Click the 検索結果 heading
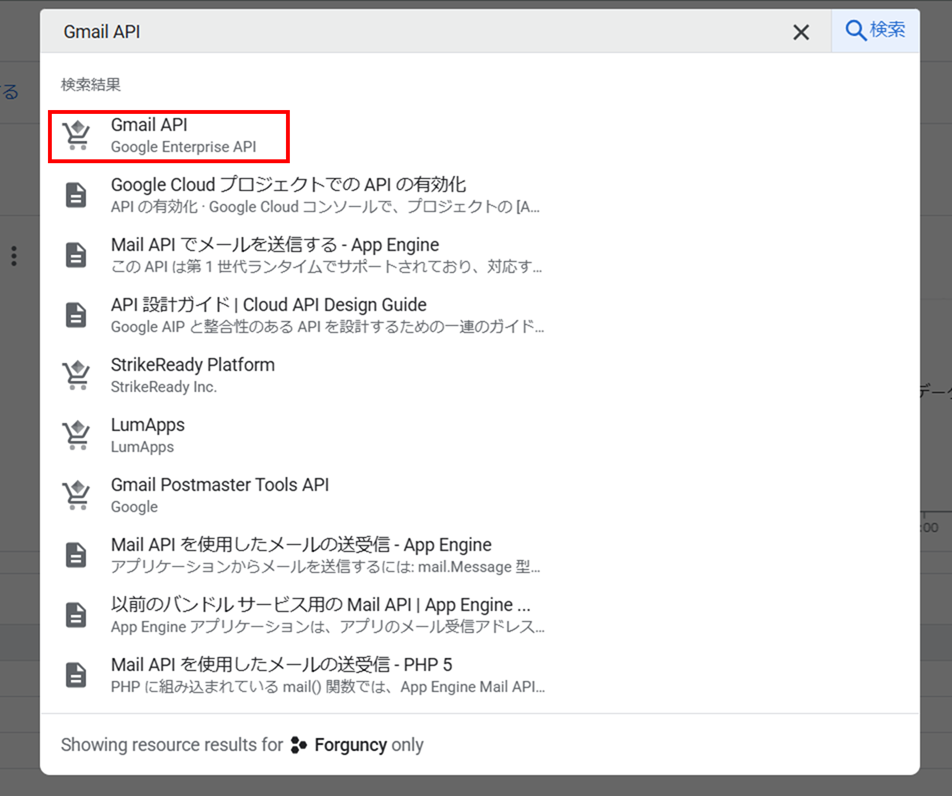 (90, 84)
